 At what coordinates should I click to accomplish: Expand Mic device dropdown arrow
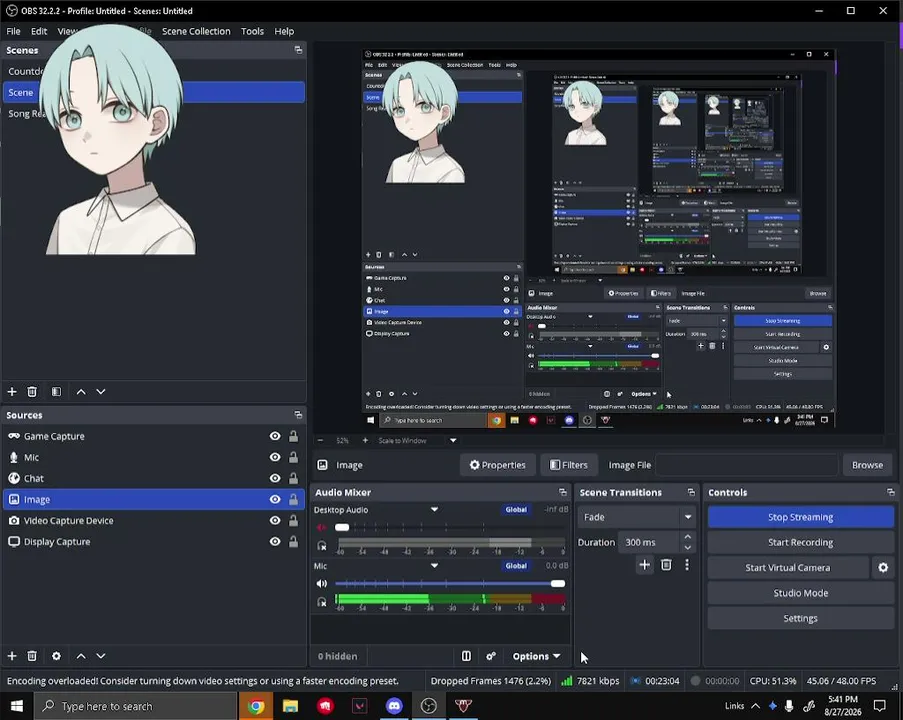[435, 566]
